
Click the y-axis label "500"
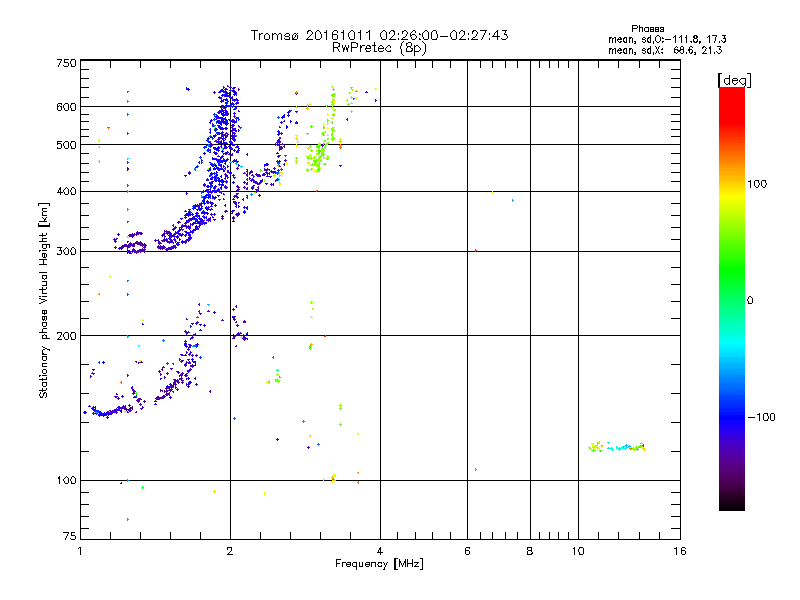point(67,145)
